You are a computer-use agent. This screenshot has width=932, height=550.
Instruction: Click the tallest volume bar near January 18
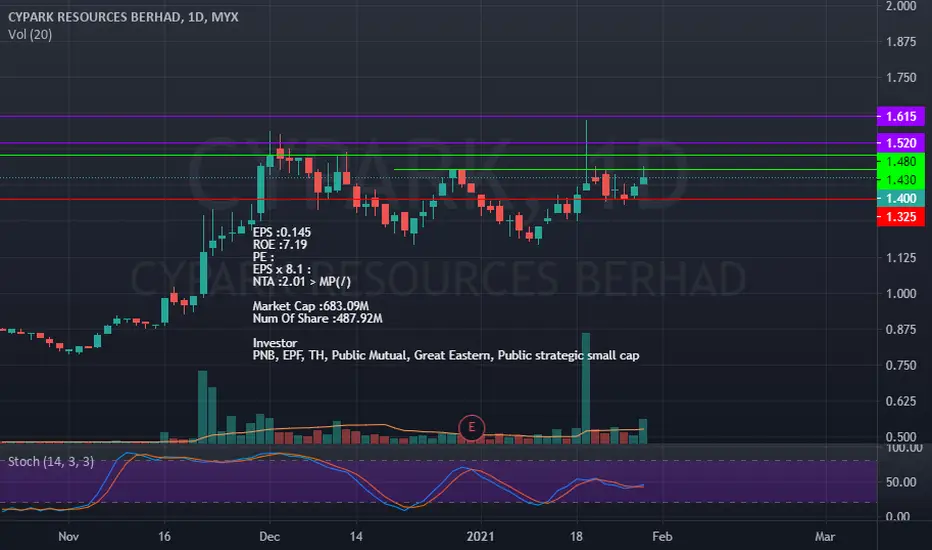[586, 388]
